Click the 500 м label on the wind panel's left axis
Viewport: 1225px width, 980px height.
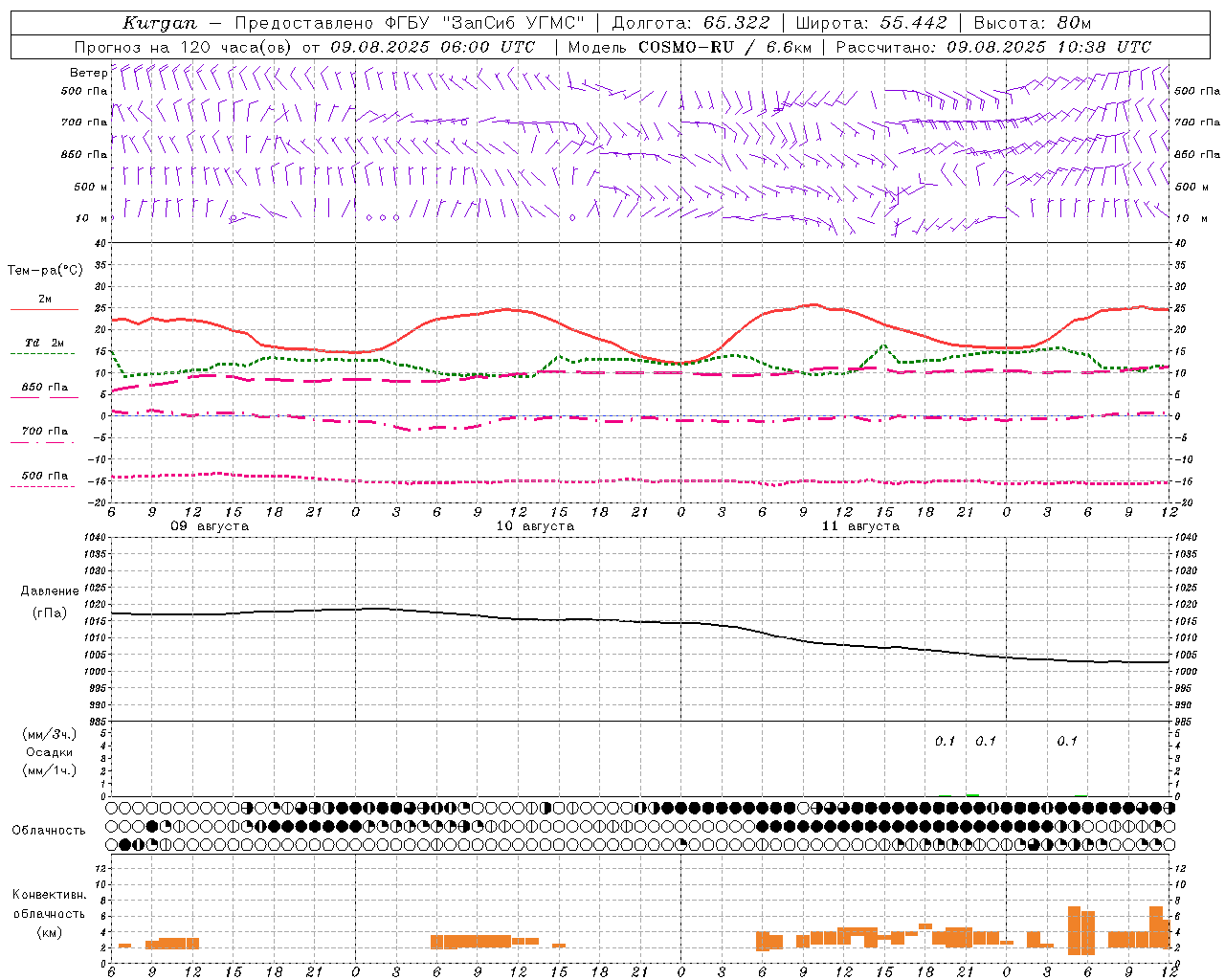91,188
